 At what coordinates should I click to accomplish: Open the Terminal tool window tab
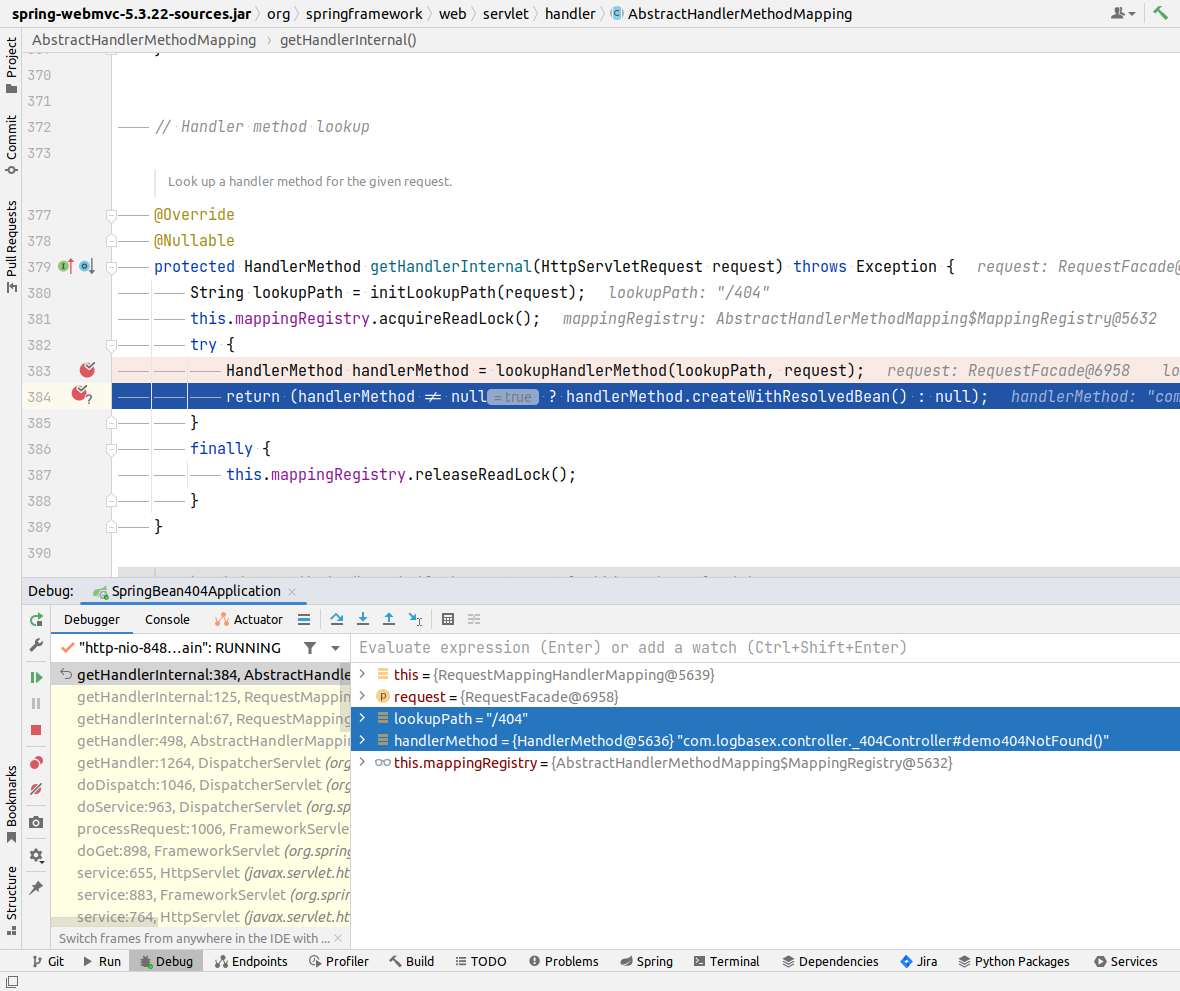(x=725, y=961)
